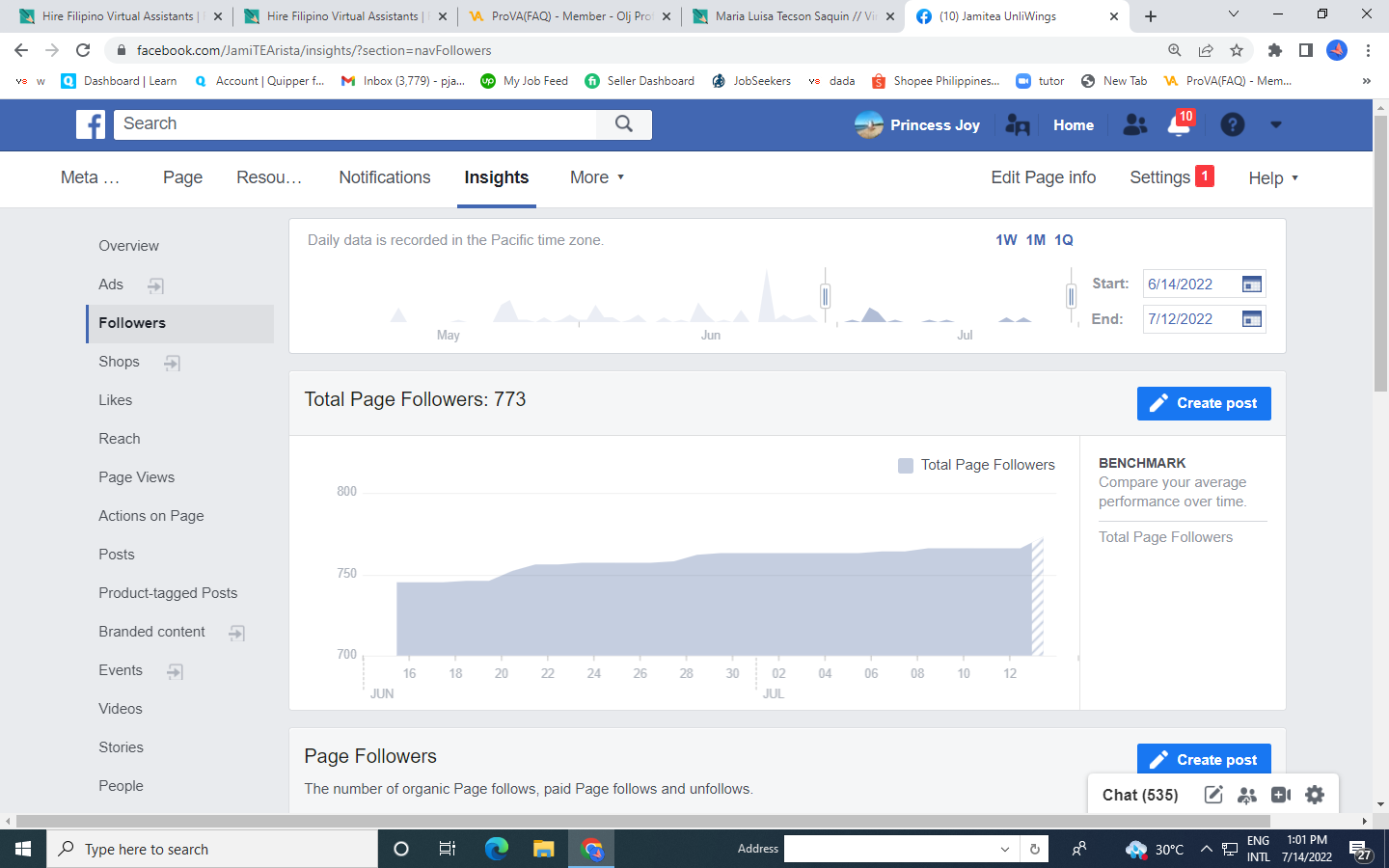Viewport: 1389px width, 868px height.
Task: Toggle Total Page Followers legend box
Action: [906, 466]
